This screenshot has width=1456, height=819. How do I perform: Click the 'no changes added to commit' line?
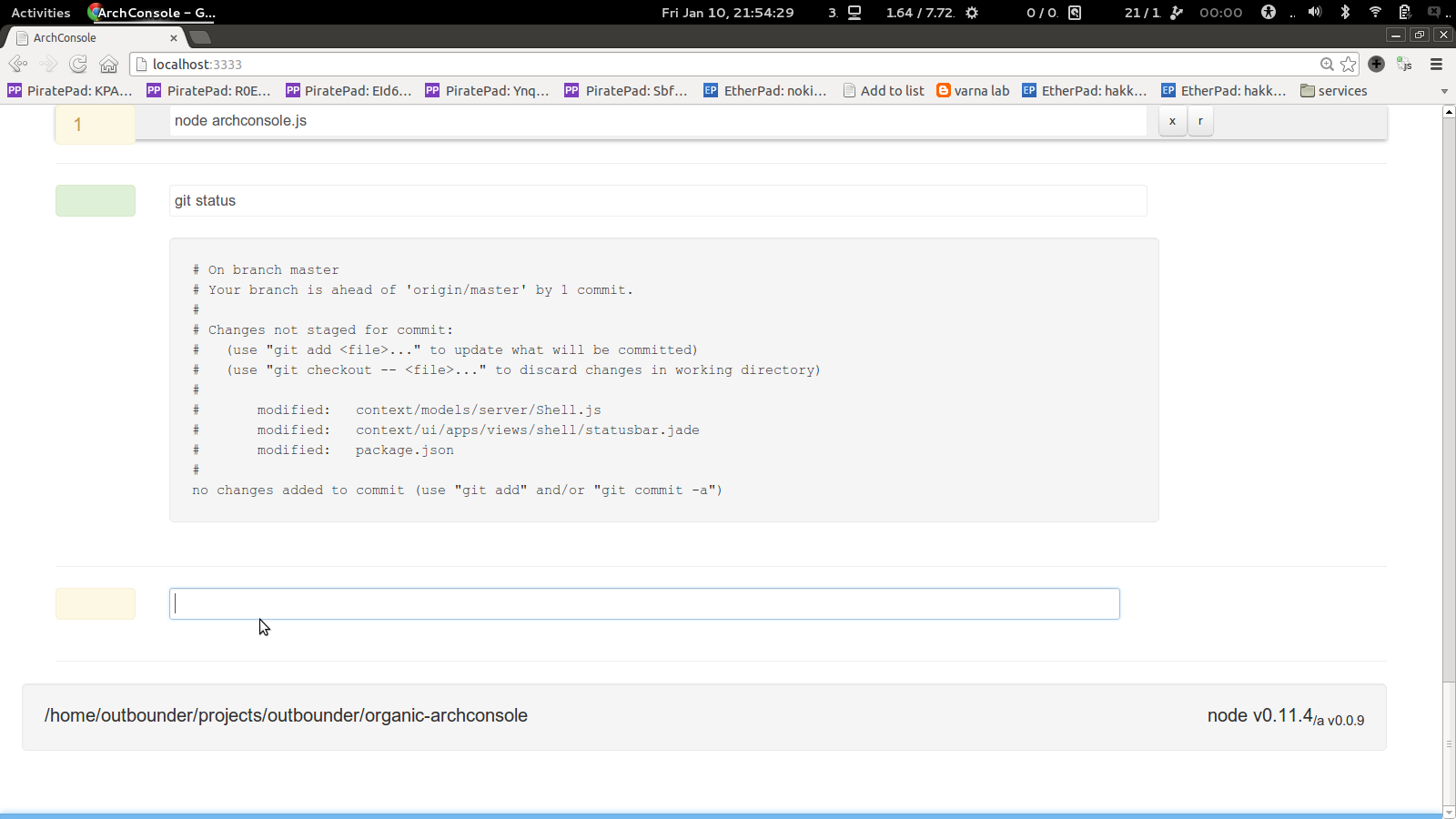click(x=457, y=490)
